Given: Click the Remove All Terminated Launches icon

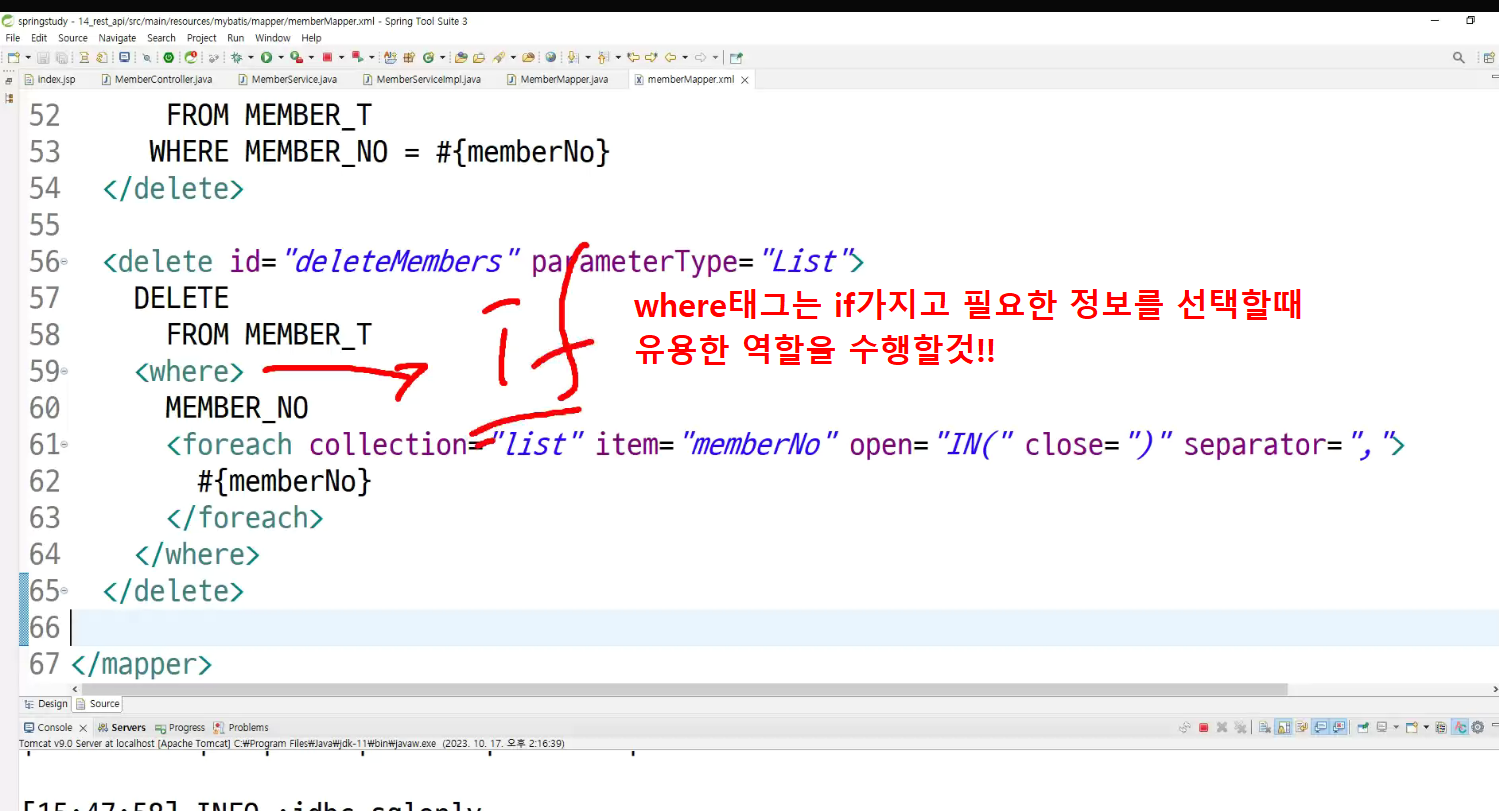Looking at the screenshot, I should click(x=1240, y=728).
